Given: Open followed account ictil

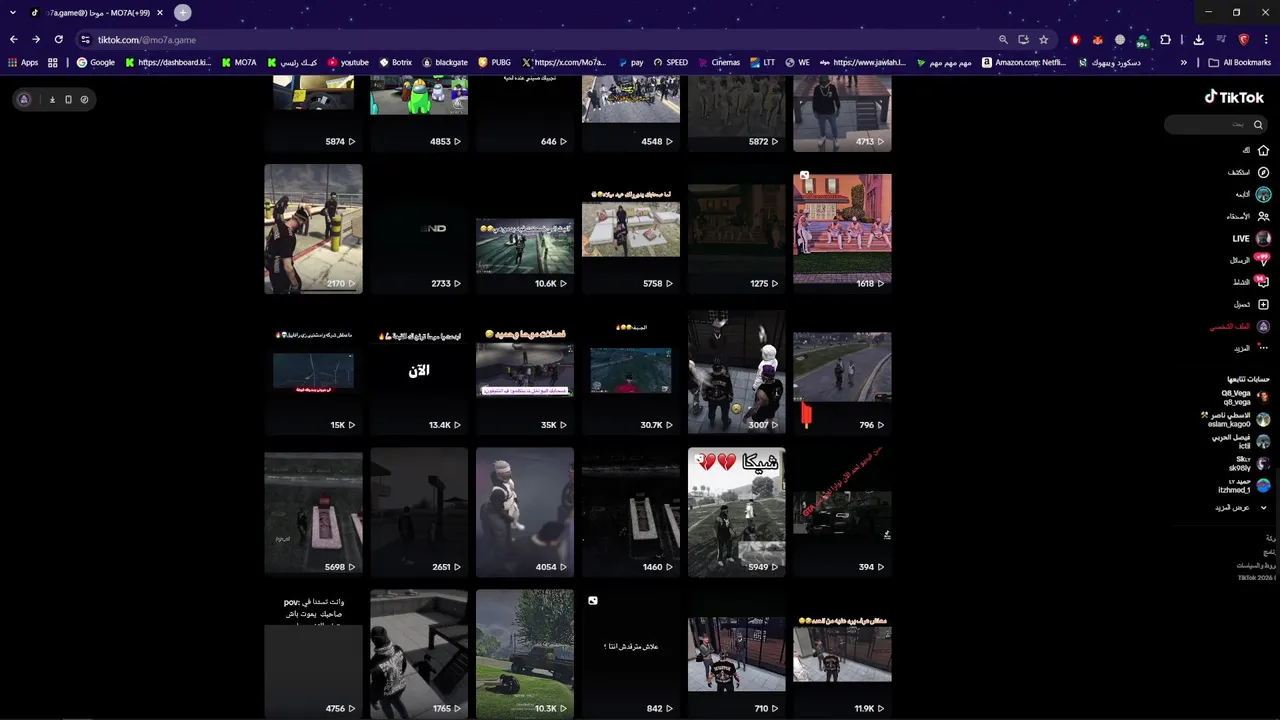Looking at the screenshot, I should tap(1241, 441).
